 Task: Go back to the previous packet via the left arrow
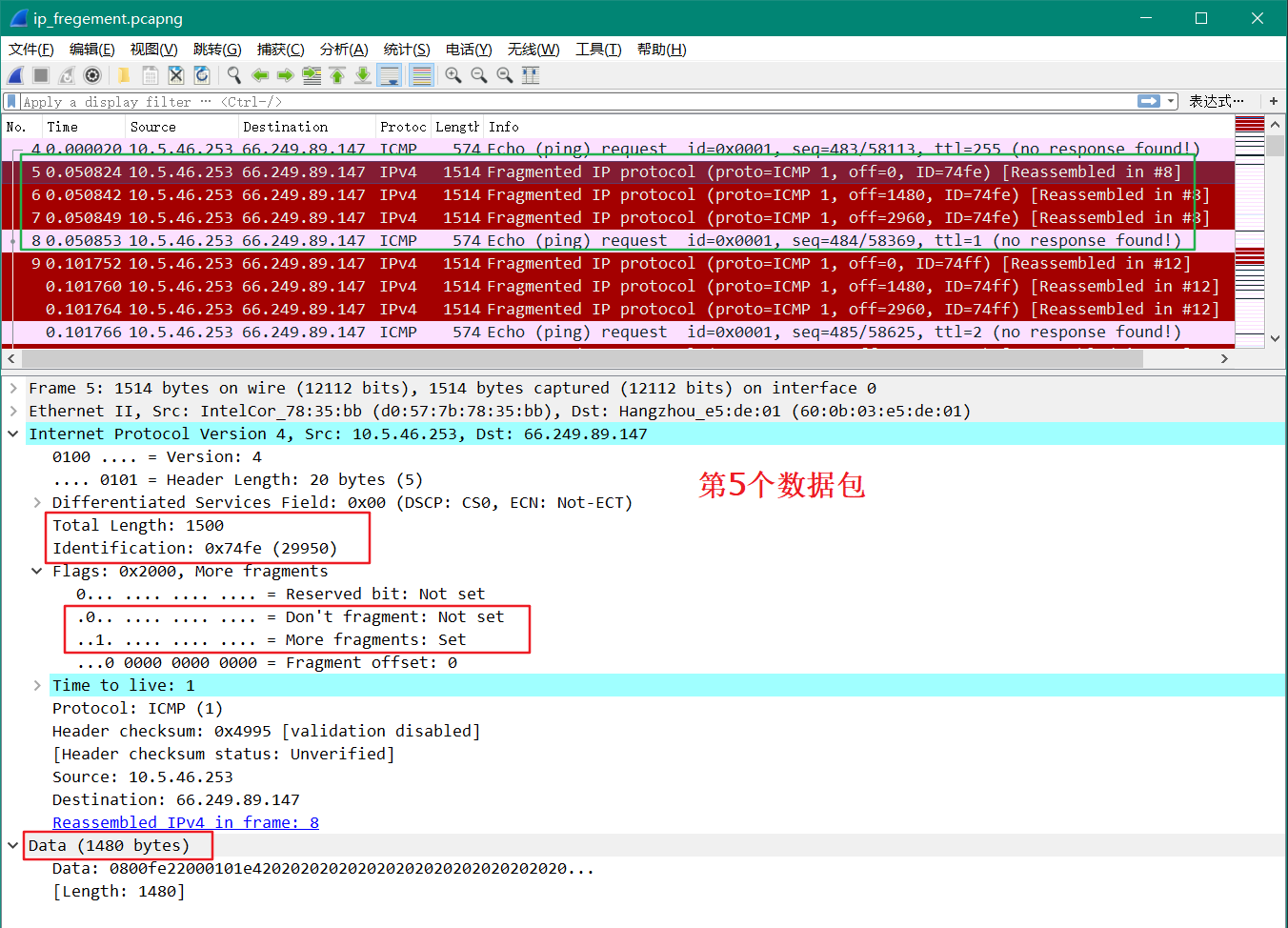pyautogui.click(x=260, y=75)
